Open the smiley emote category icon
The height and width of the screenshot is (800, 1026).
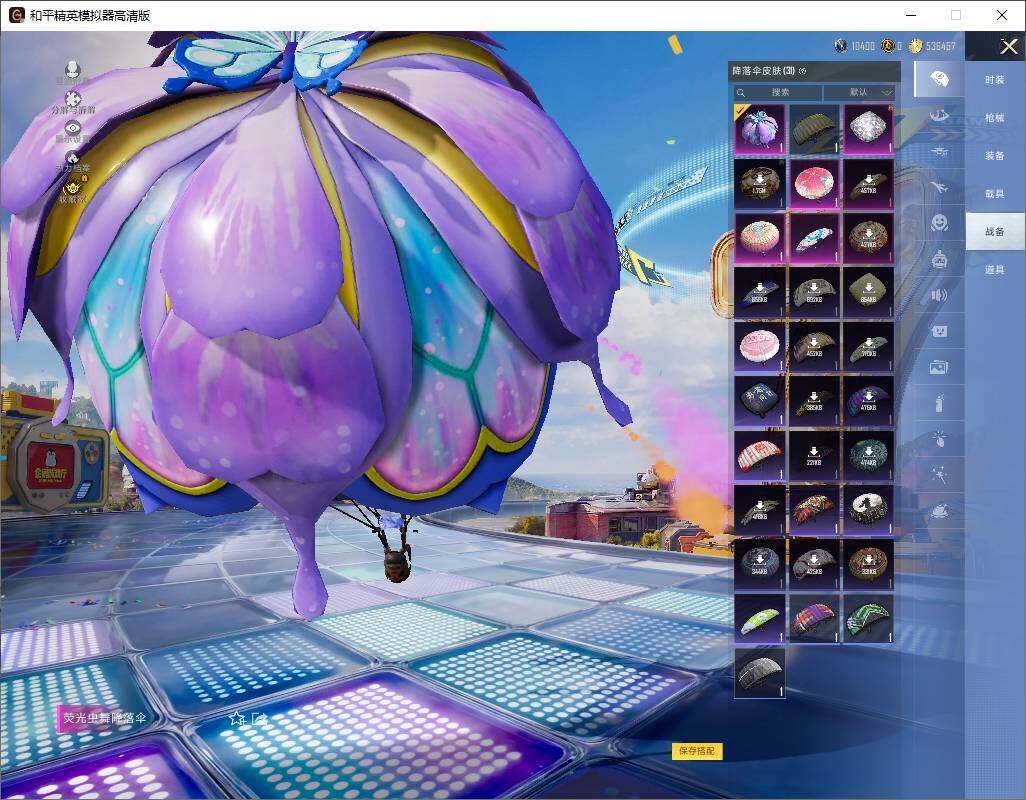939,223
